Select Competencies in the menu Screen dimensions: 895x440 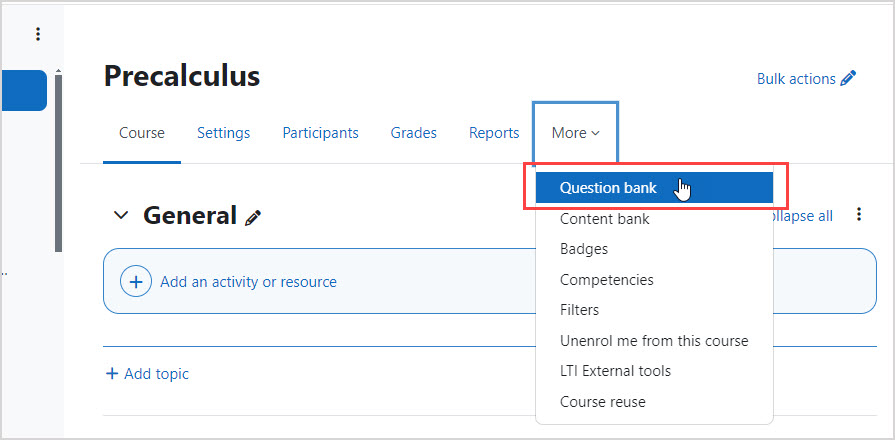tap(606, 280)
